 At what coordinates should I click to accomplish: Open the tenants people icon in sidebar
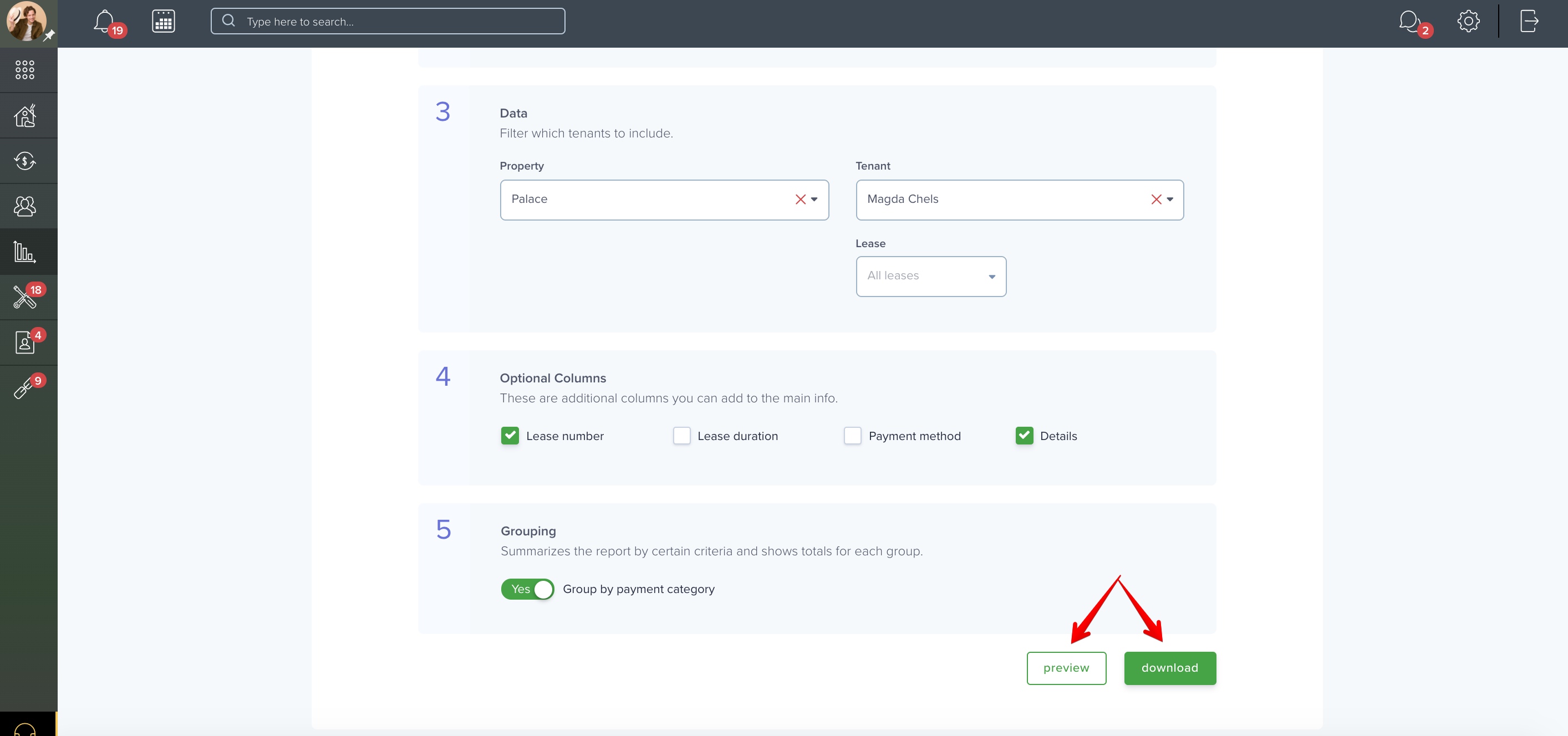(x=25, y=207)
